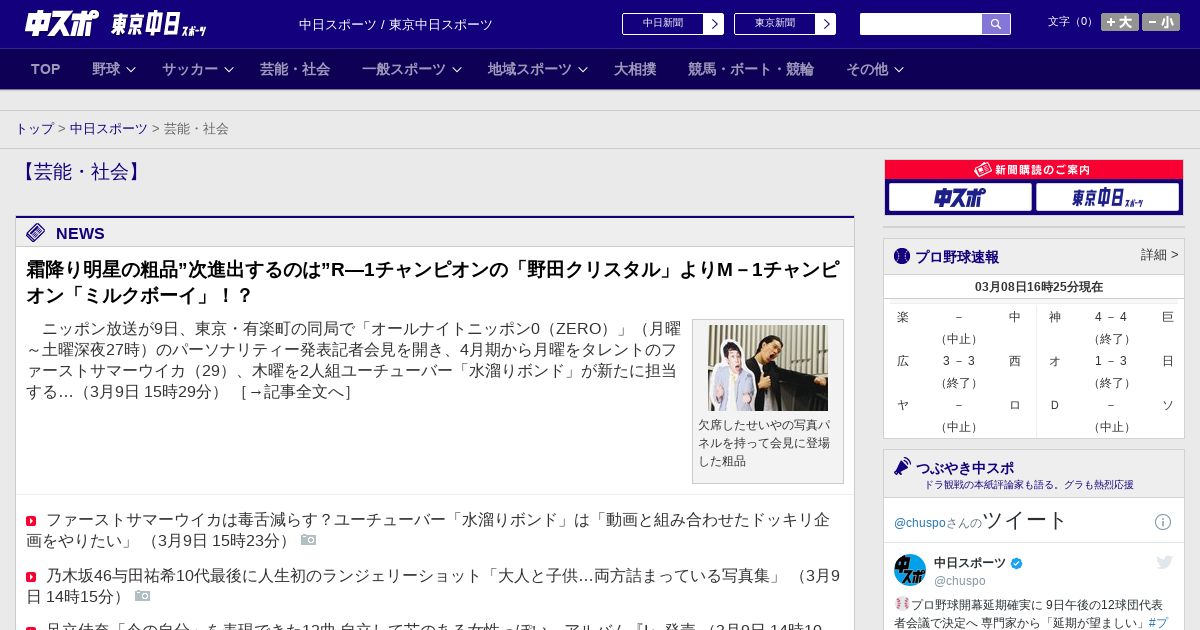This screenshot has width=1200, height=630.
Task: Click @chuspo link in tweet widget header
Action: [919, 523]
